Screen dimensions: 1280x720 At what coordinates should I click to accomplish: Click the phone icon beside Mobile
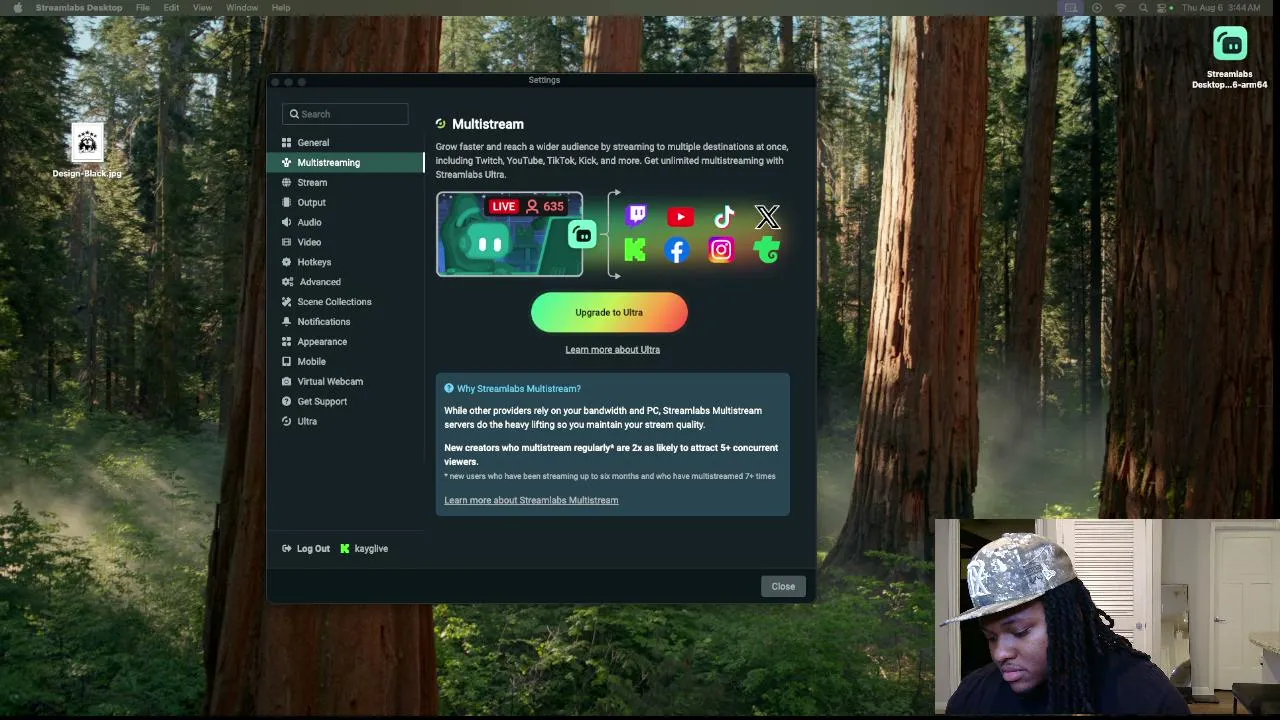pyautogui.click(x=287, y=362)
